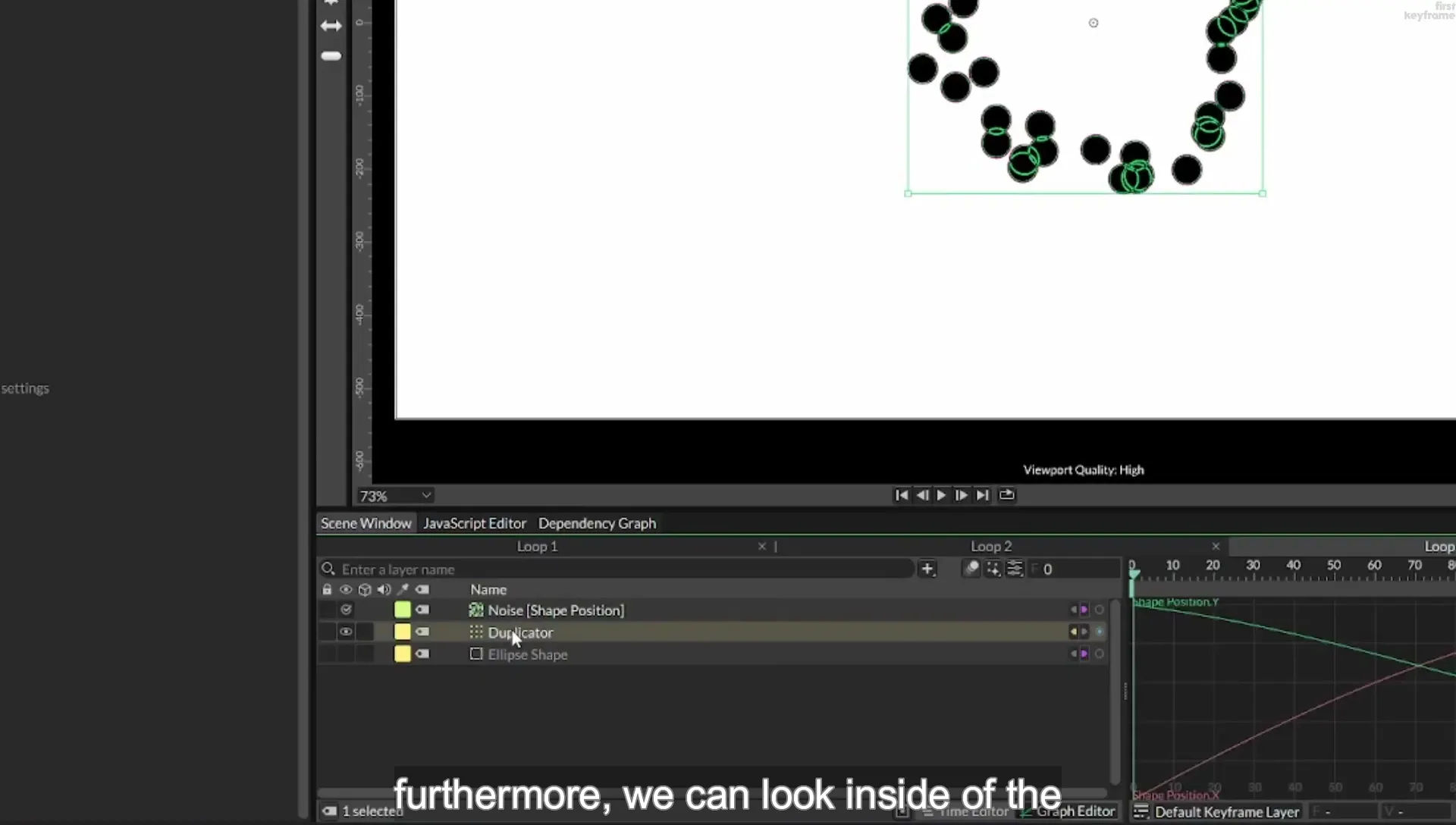Click the eyedropper column header icon
The width and height of the screenshot is (1456, 825).
click(x=403, y=589)
